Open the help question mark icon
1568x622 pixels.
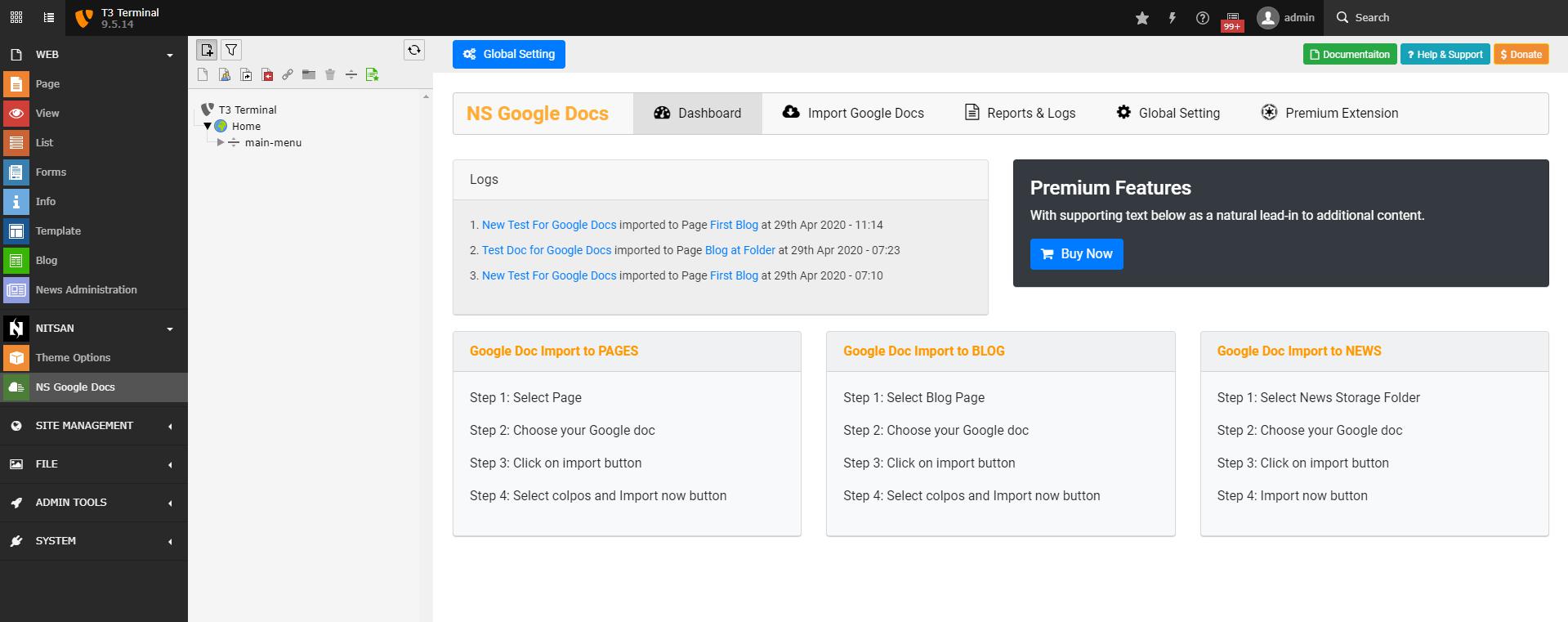1203,18
